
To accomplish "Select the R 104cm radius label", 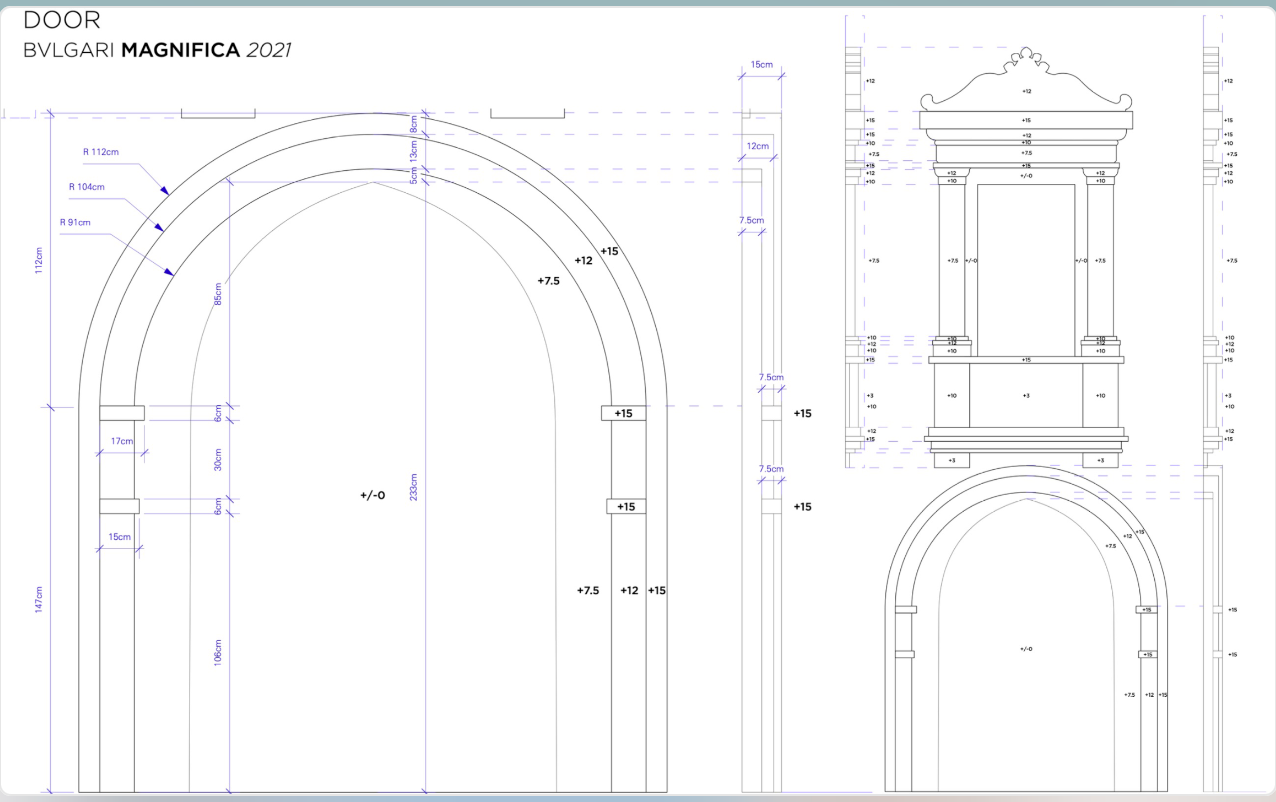I will point(86,187).
